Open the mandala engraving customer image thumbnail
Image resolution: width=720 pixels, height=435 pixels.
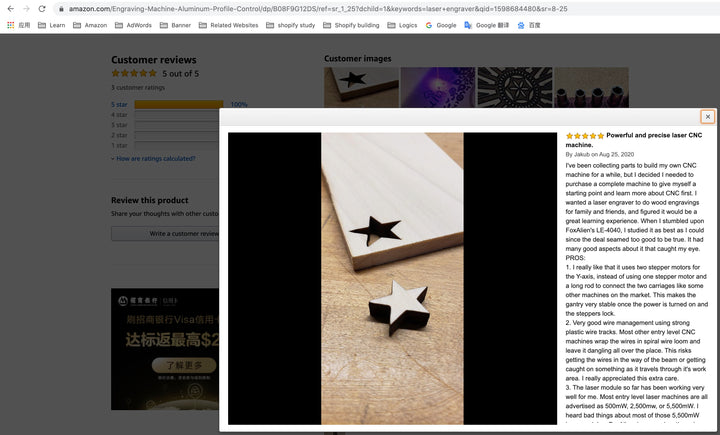coord(514,86)
